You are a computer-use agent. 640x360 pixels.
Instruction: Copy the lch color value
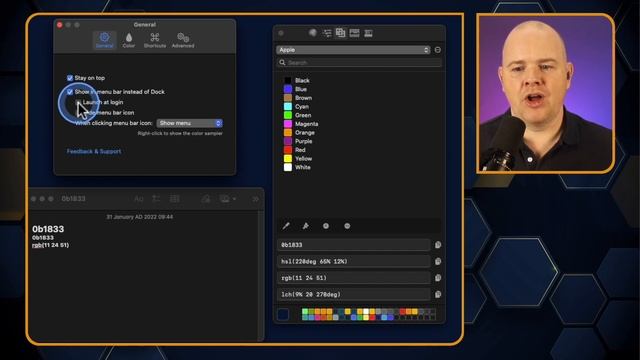point(438,294)
